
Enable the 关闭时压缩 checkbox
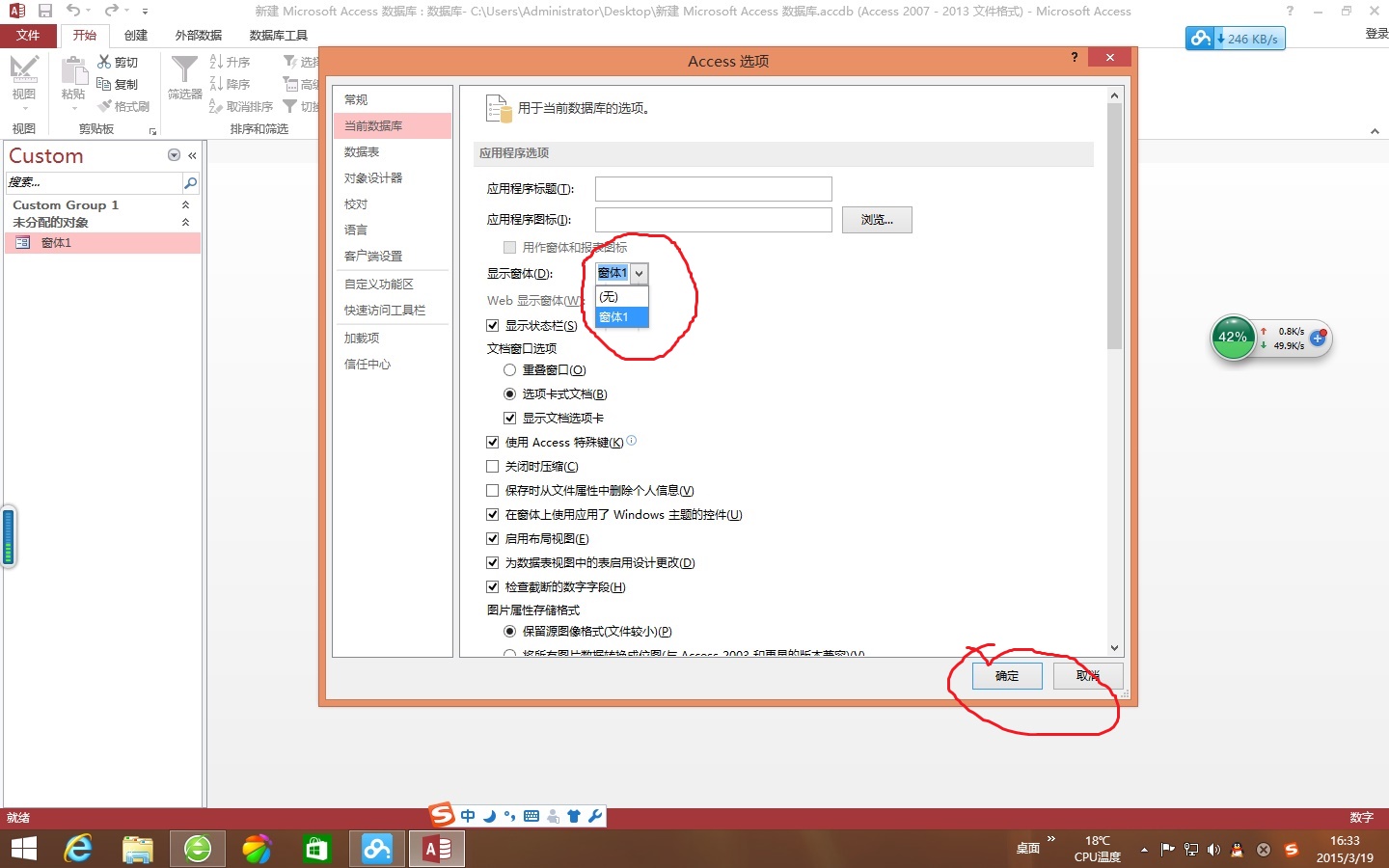(x=493, y=467)
